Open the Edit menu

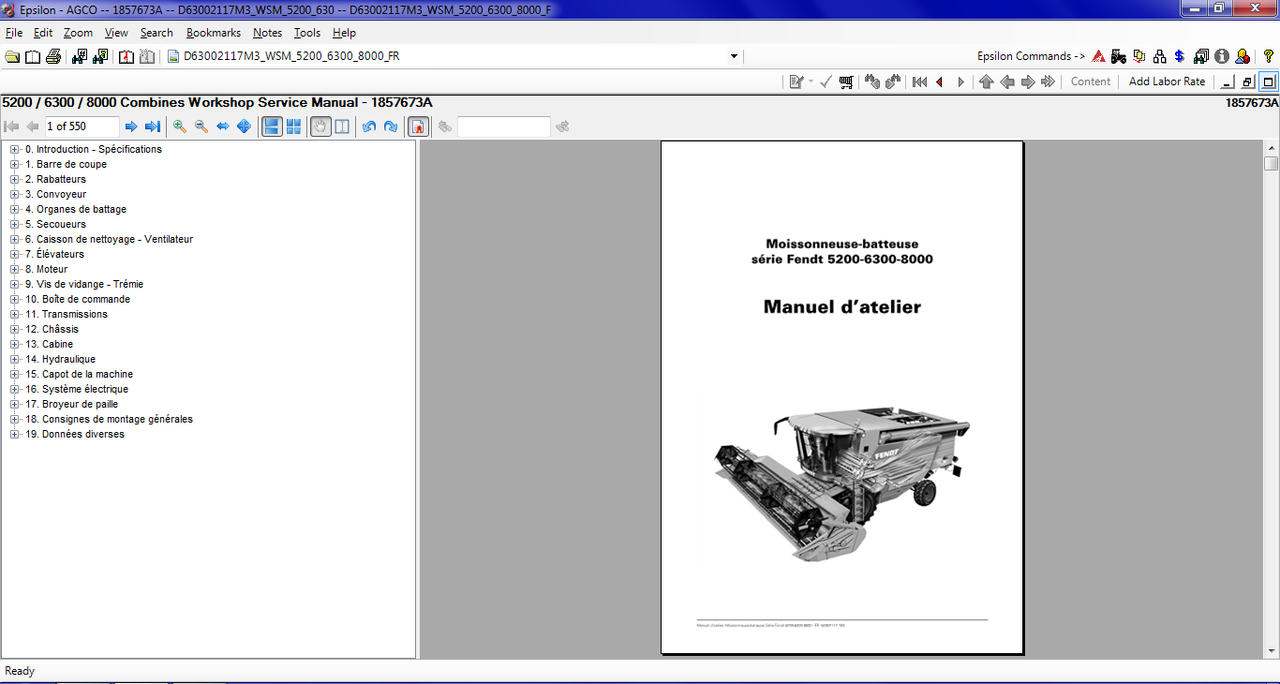(x=43, y=33)
